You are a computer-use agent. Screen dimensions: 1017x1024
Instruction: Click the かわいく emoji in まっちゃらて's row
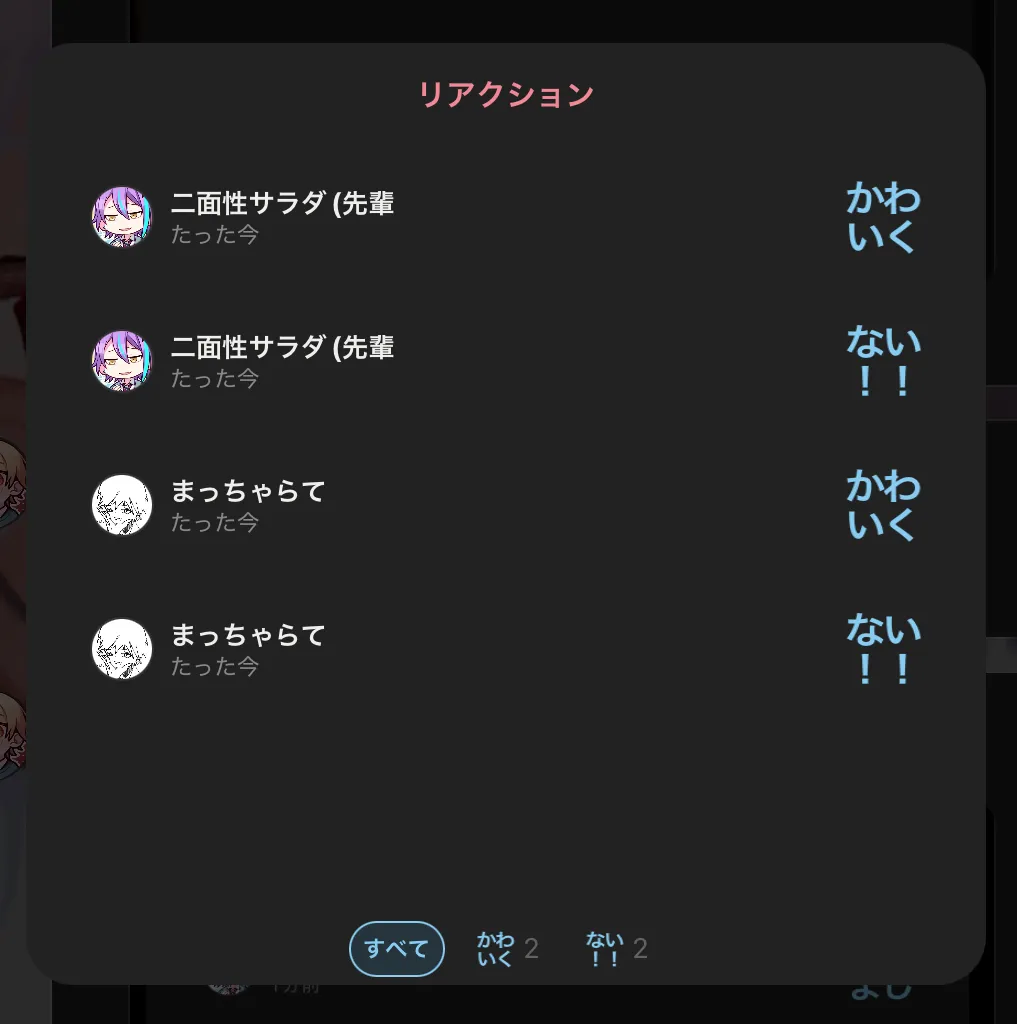point(883,505)
